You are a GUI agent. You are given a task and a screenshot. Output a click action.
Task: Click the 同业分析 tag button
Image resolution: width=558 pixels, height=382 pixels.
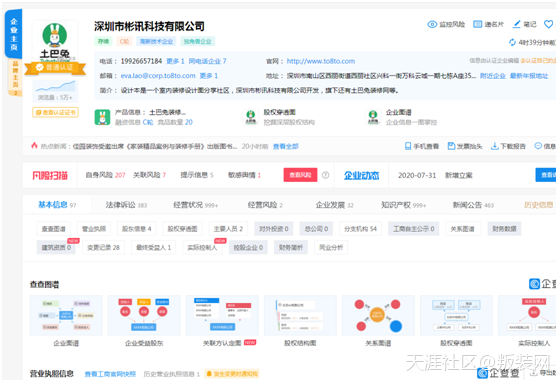pyautogui.click(x=331, y=247)
